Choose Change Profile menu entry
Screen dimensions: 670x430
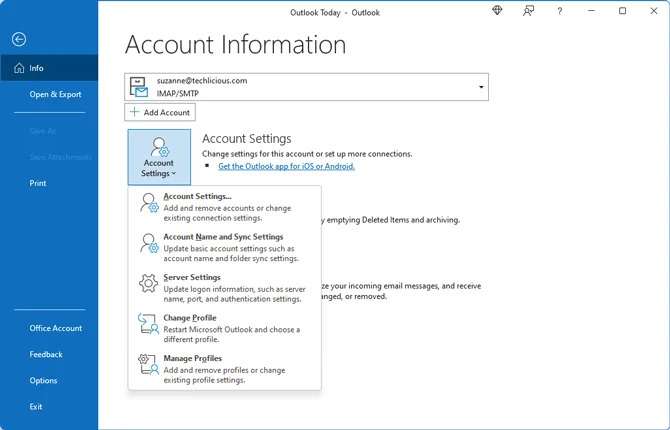coord(224,328)
